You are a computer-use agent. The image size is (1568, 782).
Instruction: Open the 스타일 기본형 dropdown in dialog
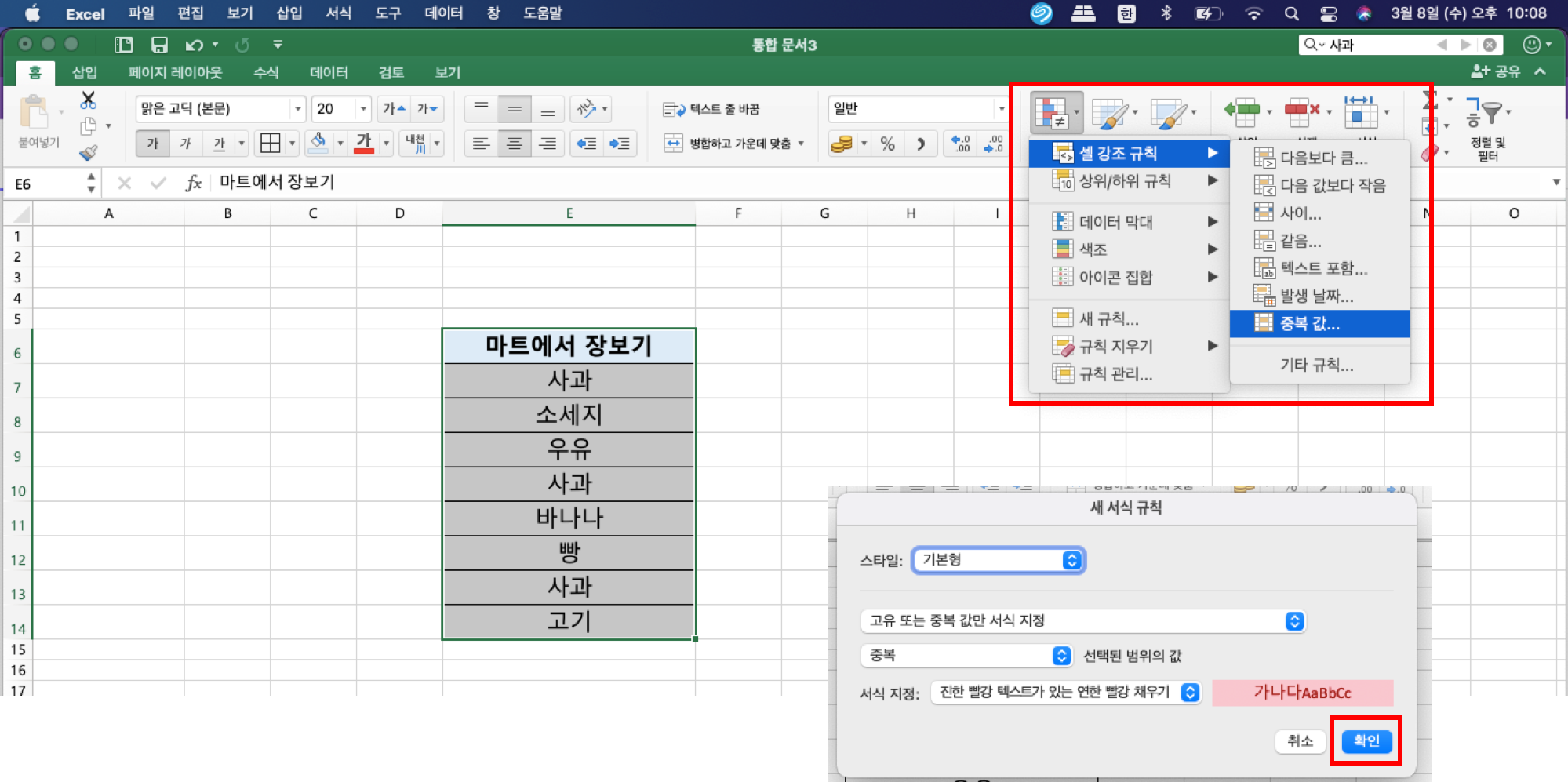pyautogui.click(x=999, y=560)
